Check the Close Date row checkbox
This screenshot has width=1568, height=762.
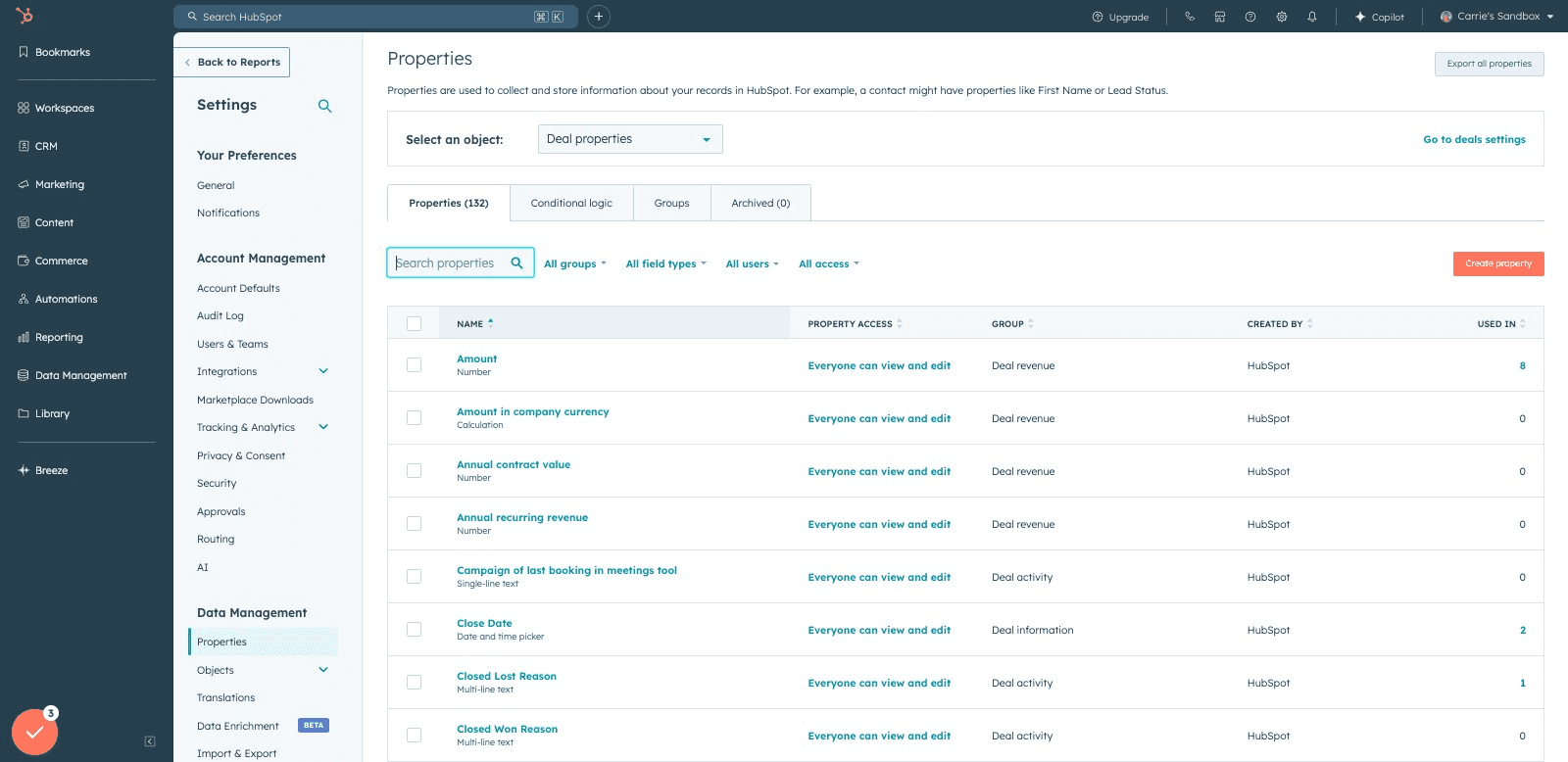[x=414, y=629]
